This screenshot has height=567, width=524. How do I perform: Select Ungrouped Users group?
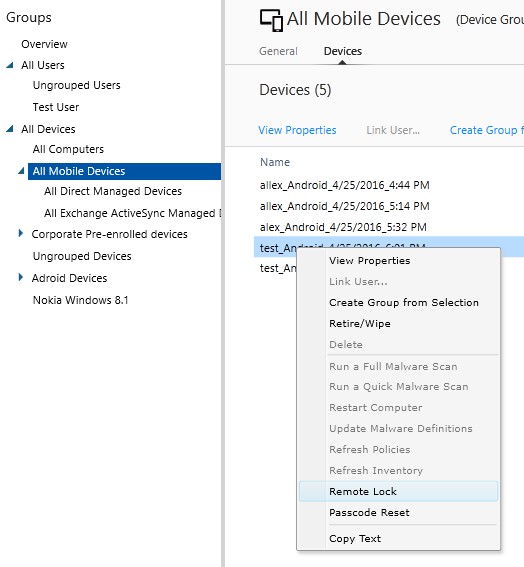point(77,85)
